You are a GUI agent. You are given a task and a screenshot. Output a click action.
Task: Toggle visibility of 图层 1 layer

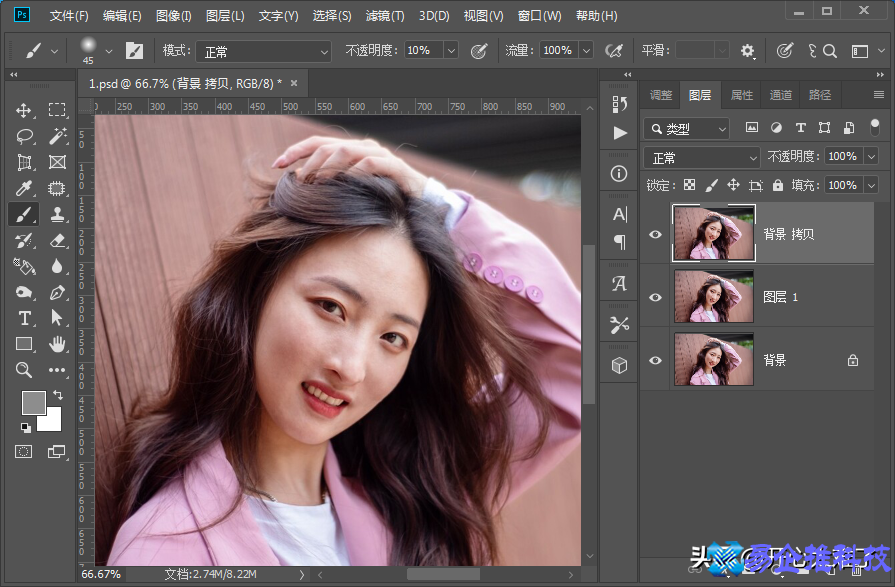point(656,297)
